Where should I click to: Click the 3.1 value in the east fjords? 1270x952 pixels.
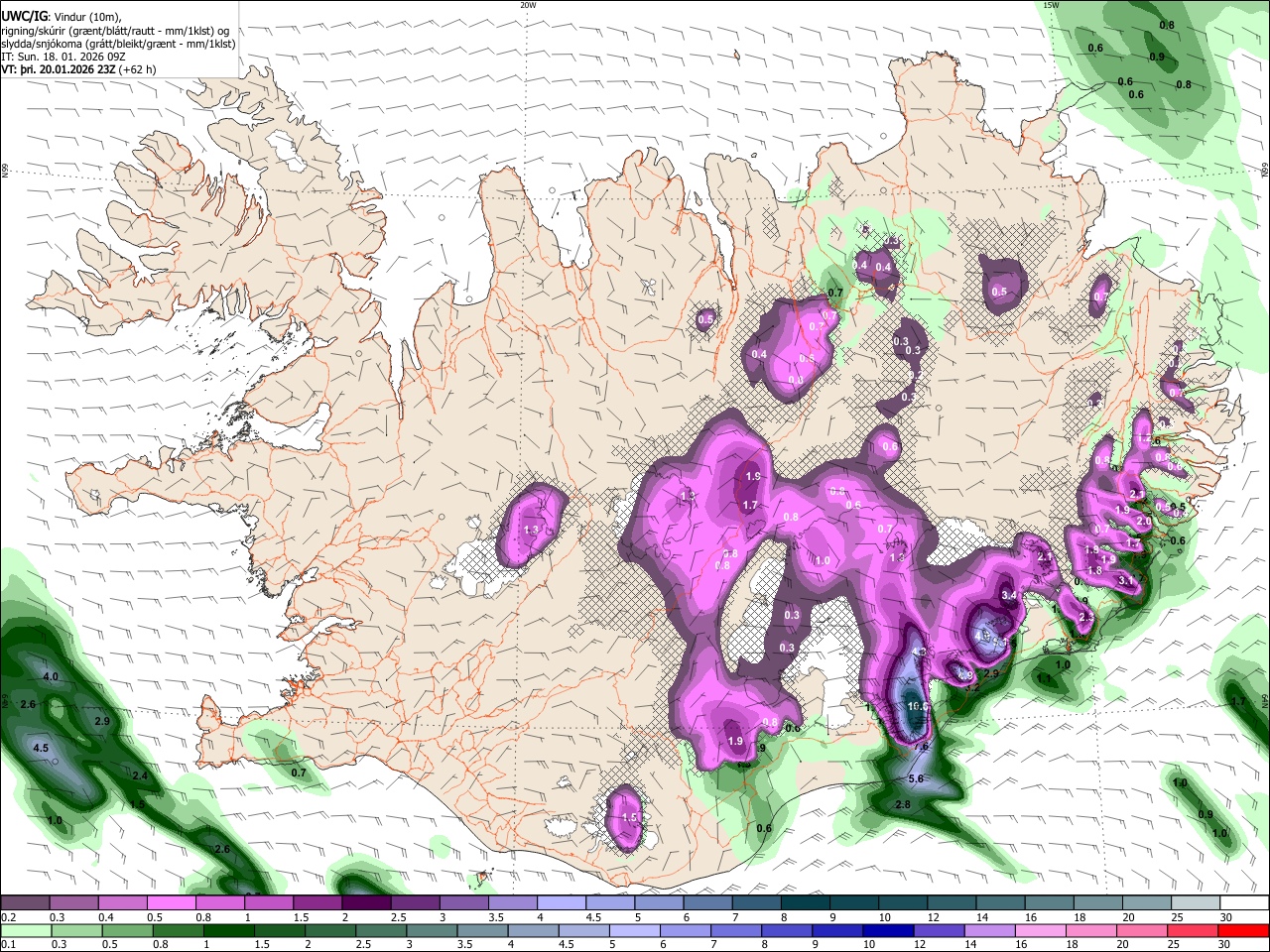tap(1125, 579)
